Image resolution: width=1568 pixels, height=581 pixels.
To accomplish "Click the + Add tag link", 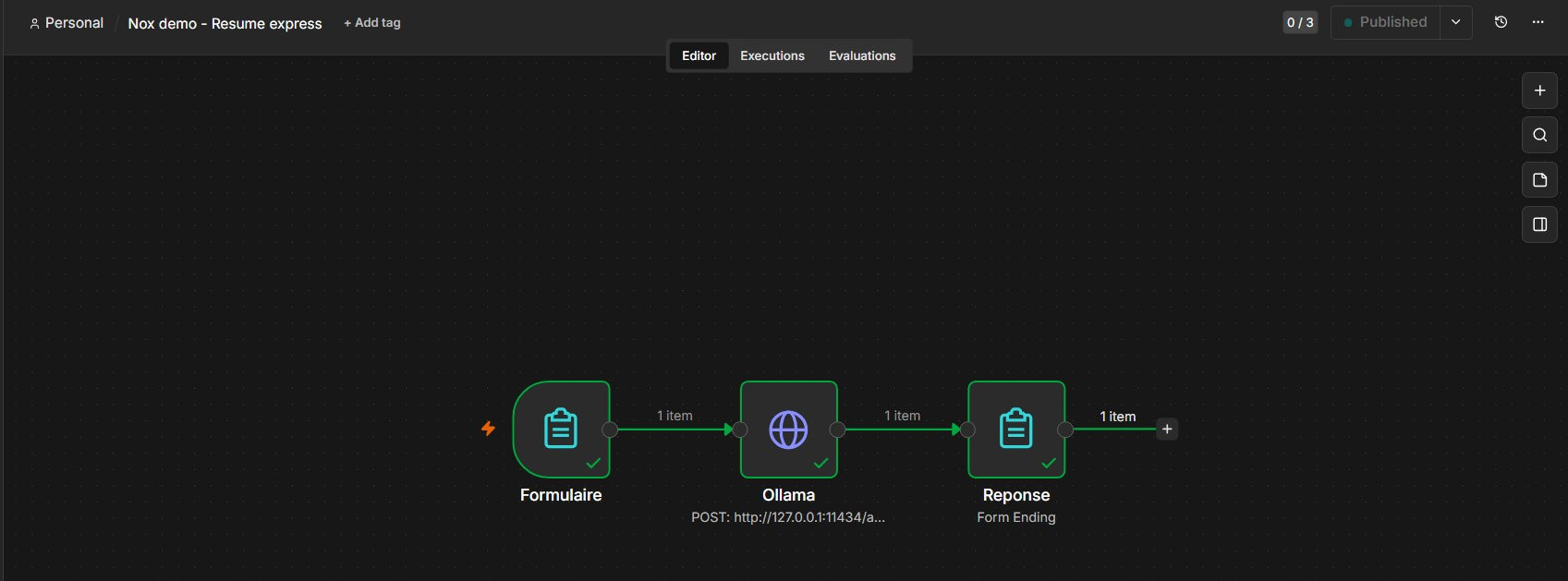I will [372, 23].
